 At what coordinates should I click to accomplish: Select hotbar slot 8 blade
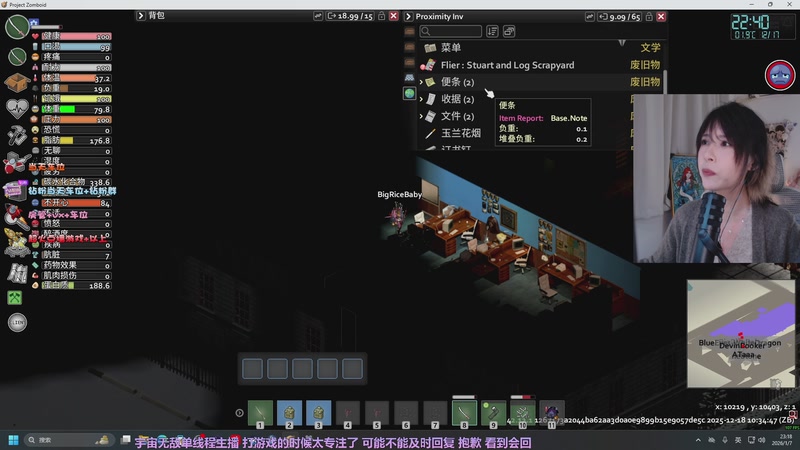pos(464,413)
